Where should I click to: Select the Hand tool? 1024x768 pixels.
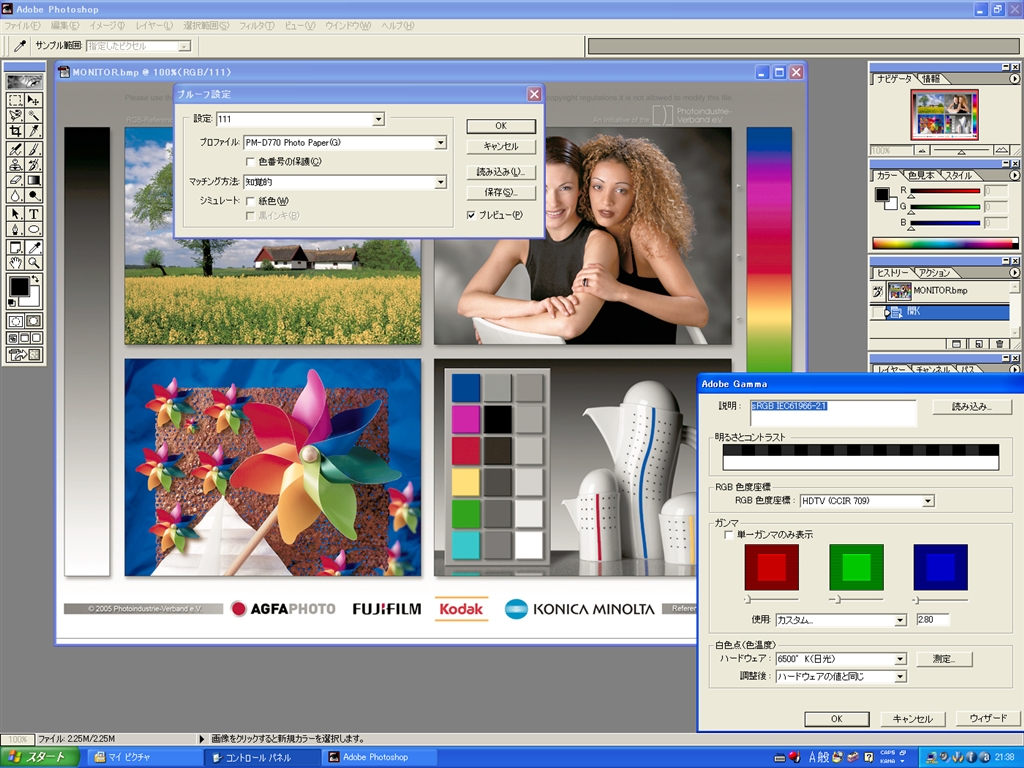click(x=15, y=263)
